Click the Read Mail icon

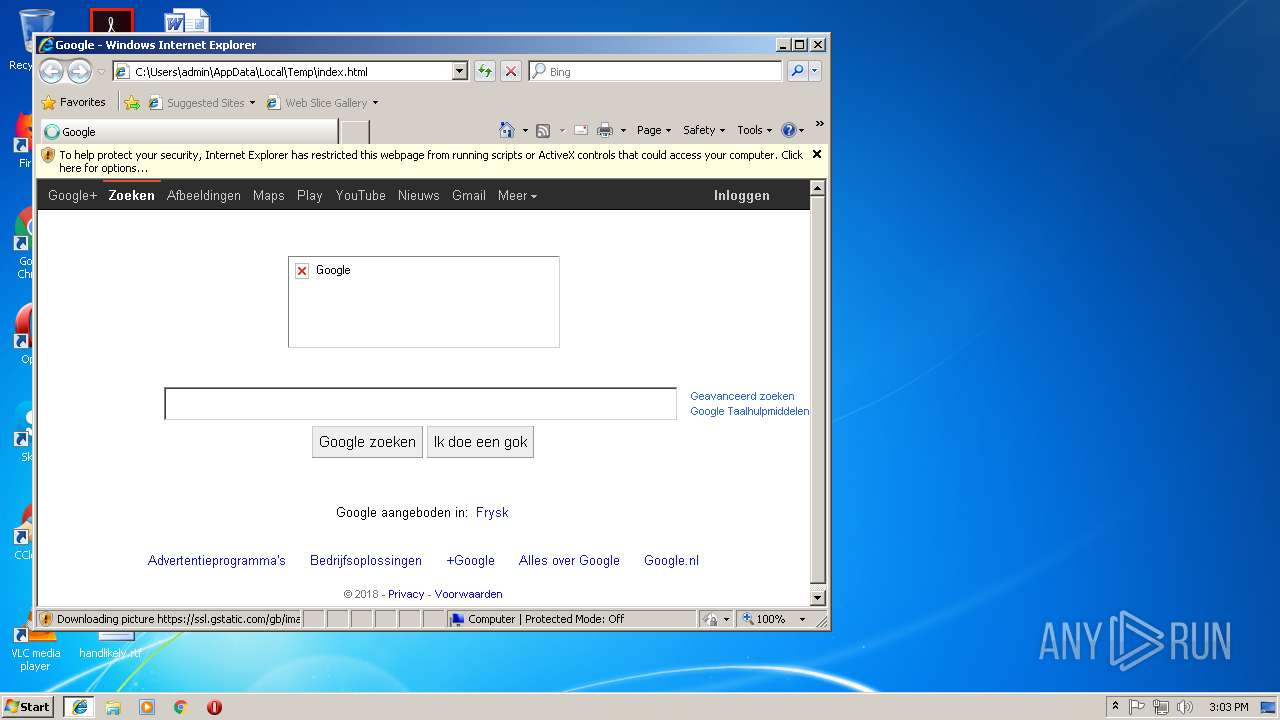[580, 130]
